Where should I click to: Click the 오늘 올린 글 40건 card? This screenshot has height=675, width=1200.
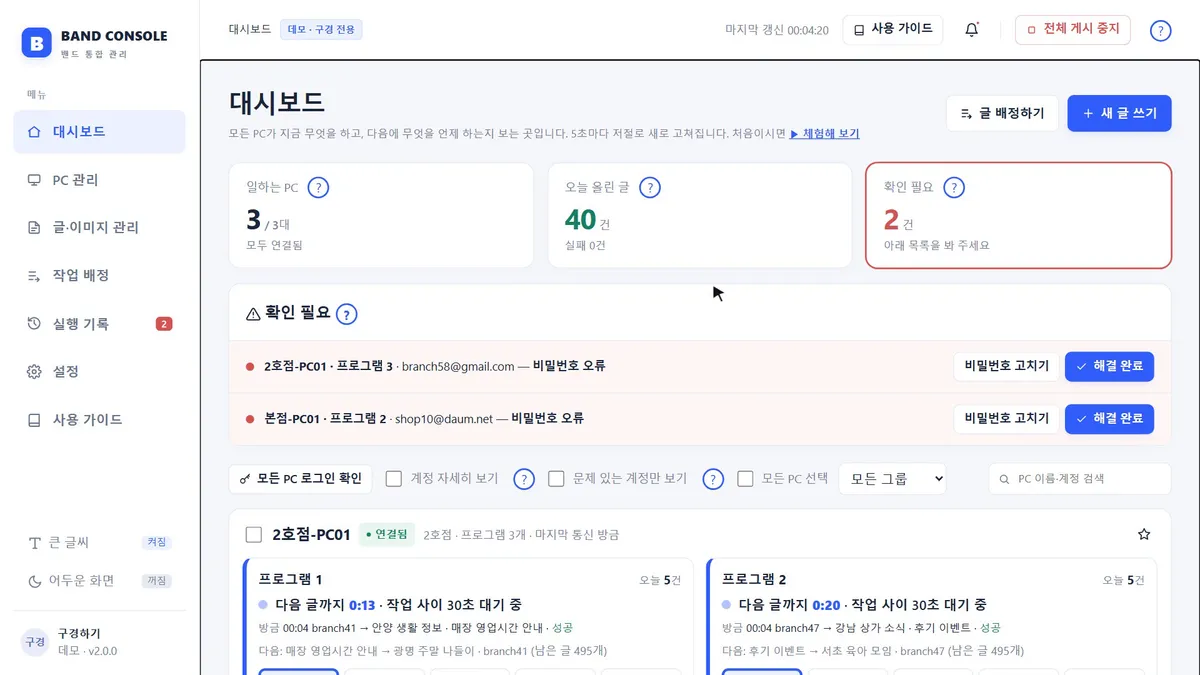coord(700,216)
